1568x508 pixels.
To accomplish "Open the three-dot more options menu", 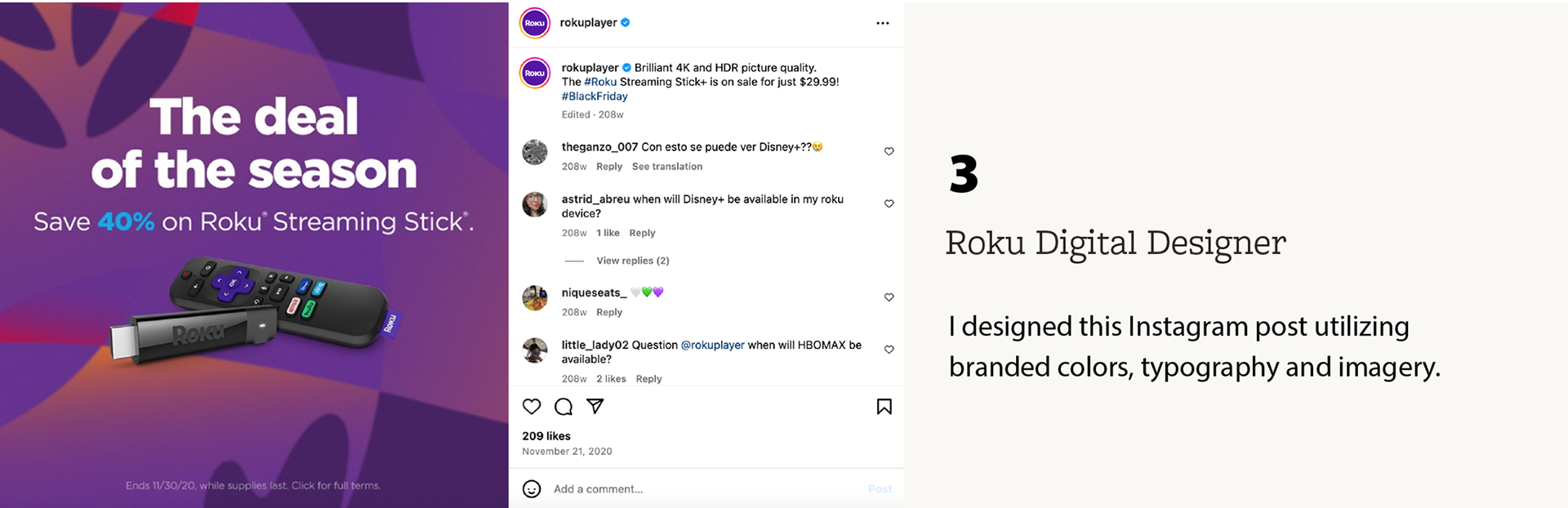I will (882, 23).
